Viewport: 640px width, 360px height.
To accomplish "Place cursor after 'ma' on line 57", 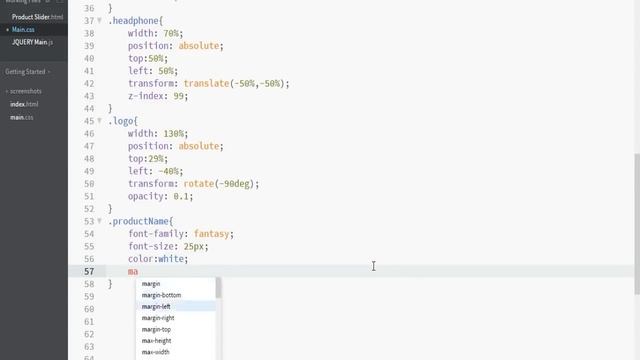I will pyautogui.click(x=138, y=272).
